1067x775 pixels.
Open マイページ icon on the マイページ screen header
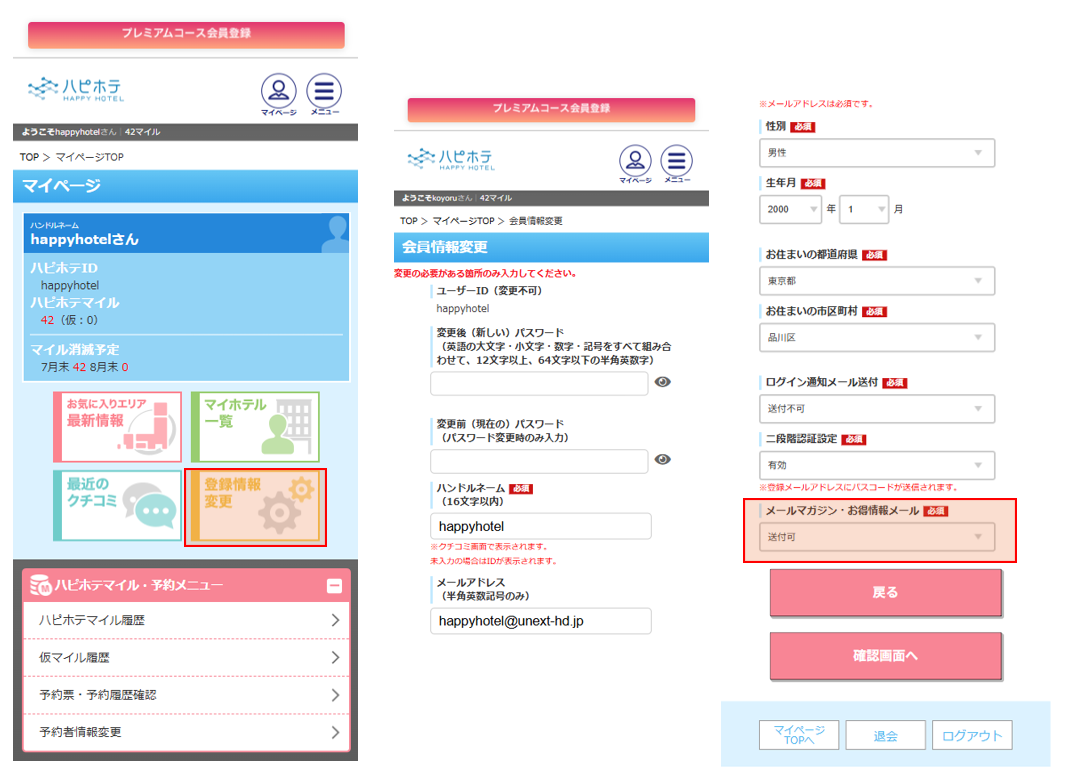click(x=279, y=94)
